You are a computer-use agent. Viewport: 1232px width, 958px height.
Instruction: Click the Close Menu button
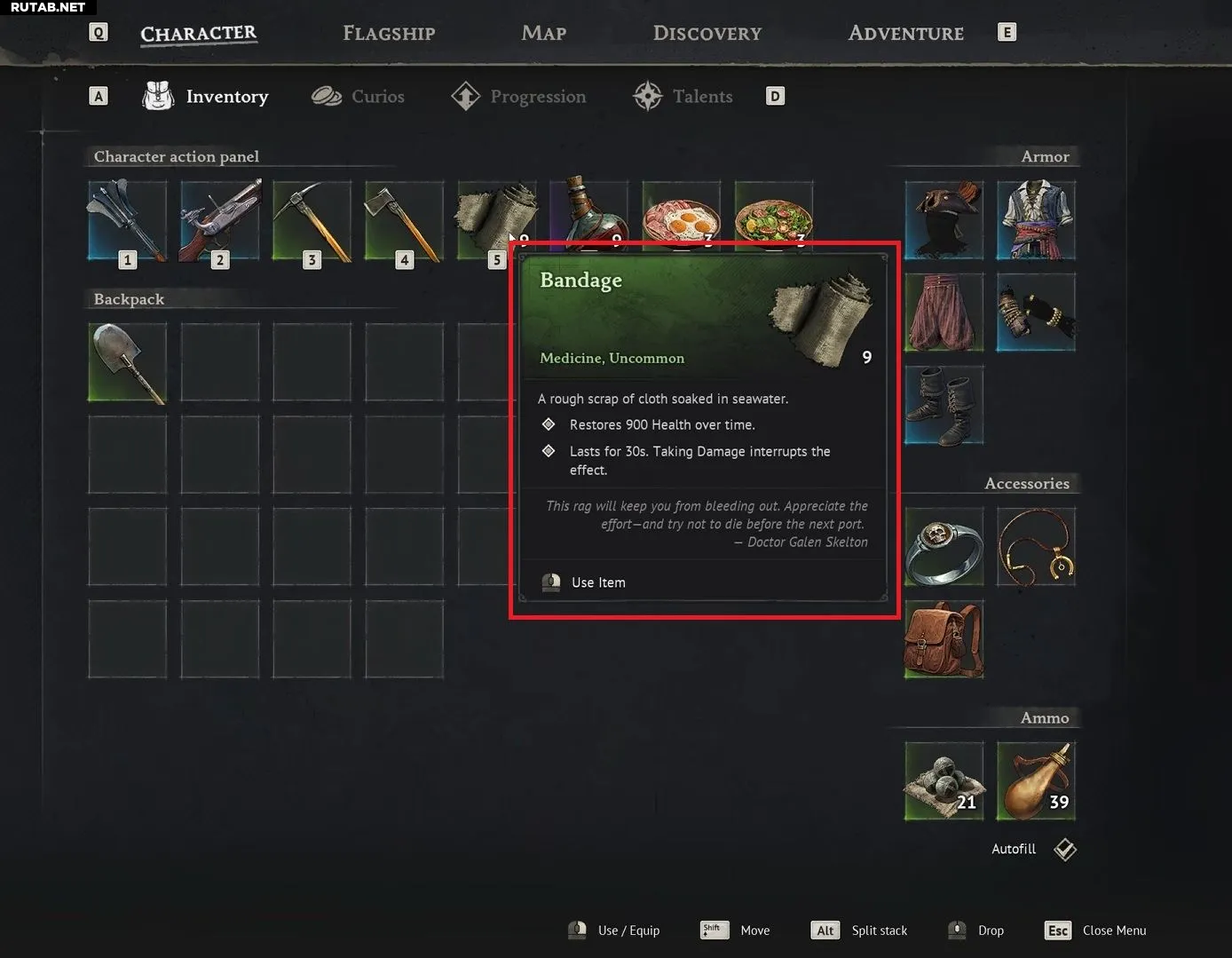(x=1096, y=930)
